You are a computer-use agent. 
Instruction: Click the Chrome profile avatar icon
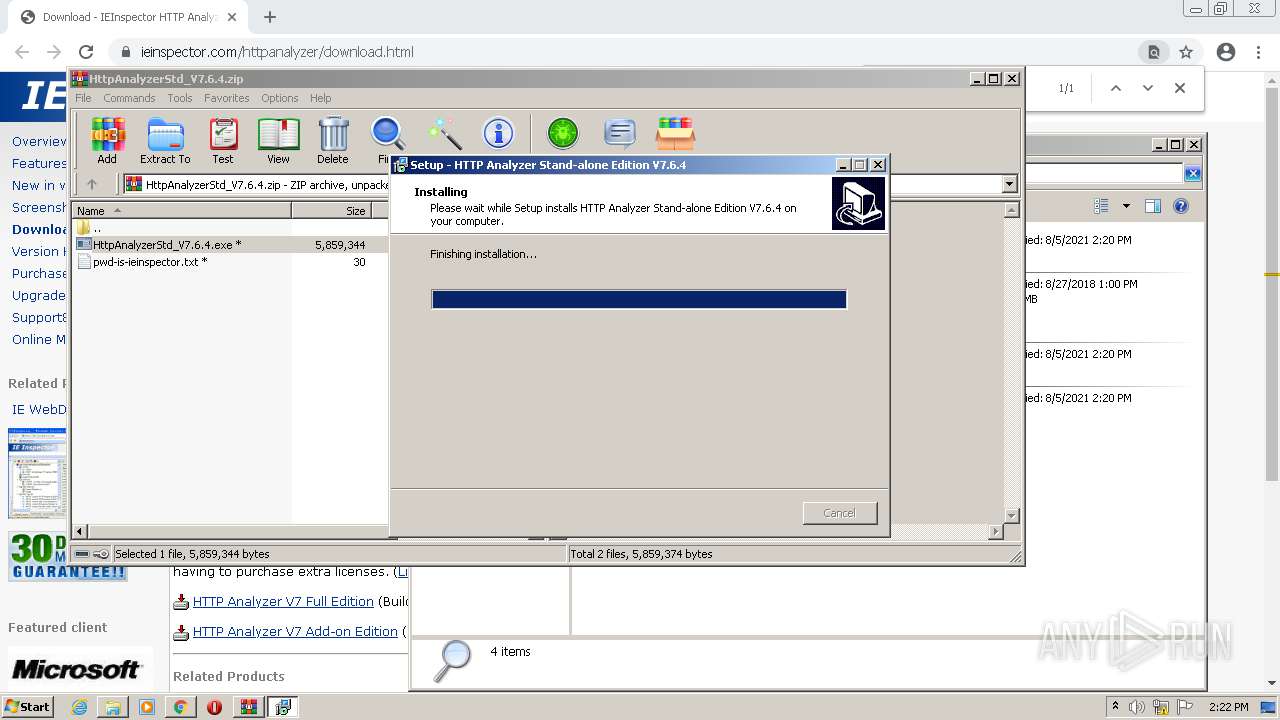[x=1226, y=52]
